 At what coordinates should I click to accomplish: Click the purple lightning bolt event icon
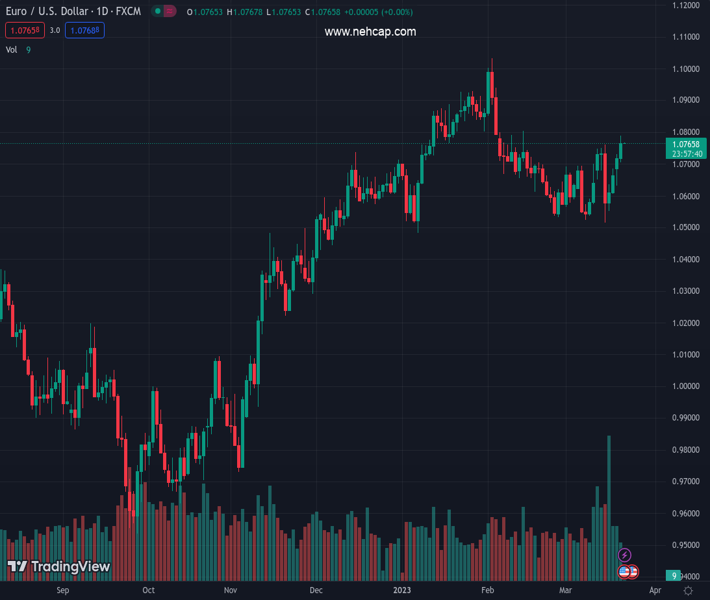coord(625,555)
